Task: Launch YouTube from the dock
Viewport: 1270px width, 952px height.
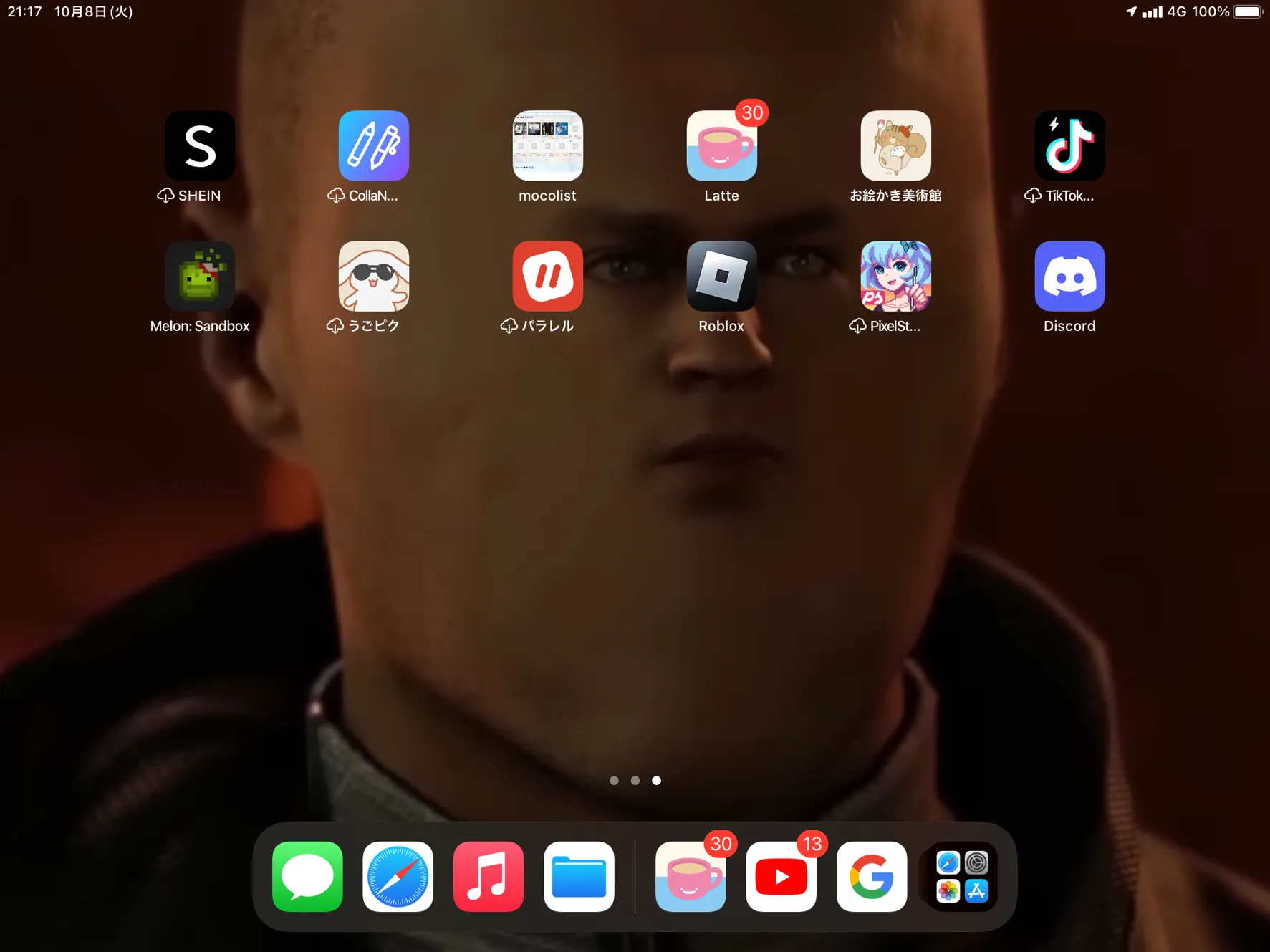Action: pos(781,876)
